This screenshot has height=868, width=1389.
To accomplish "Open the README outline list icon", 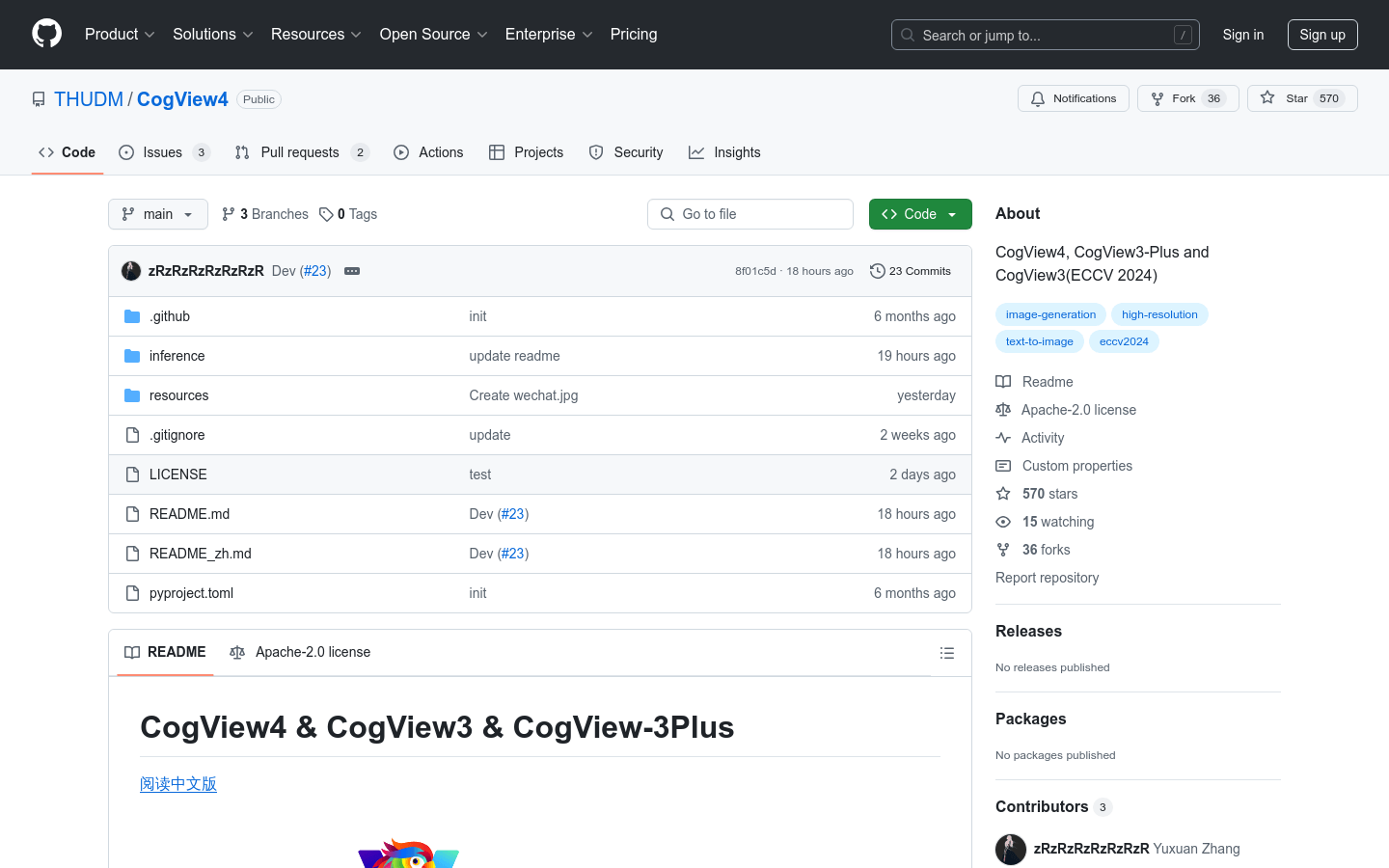I will 947,653.
